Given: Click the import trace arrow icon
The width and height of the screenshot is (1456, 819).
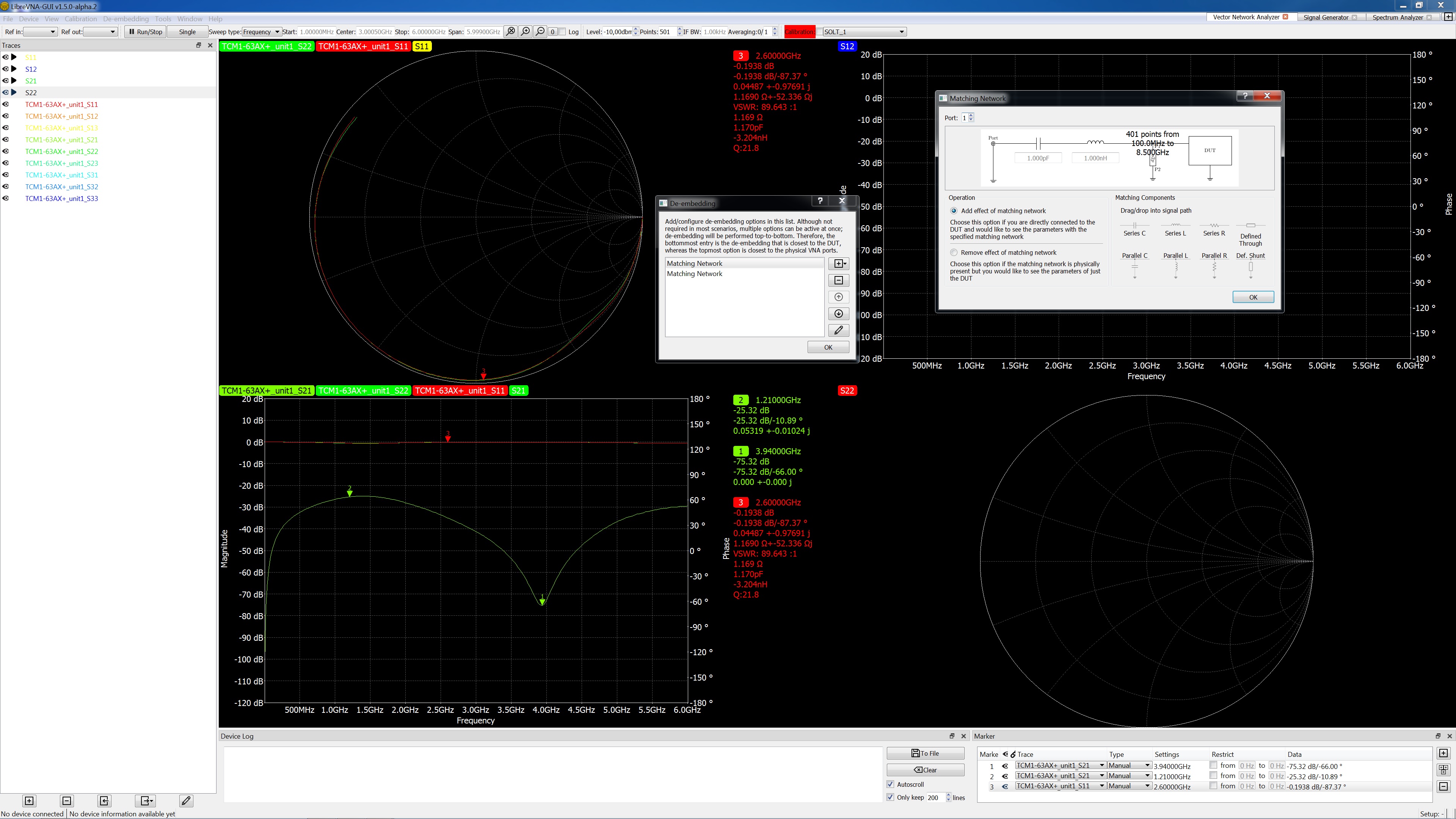Looking at the screenshot, I should (x=104, y=800).
